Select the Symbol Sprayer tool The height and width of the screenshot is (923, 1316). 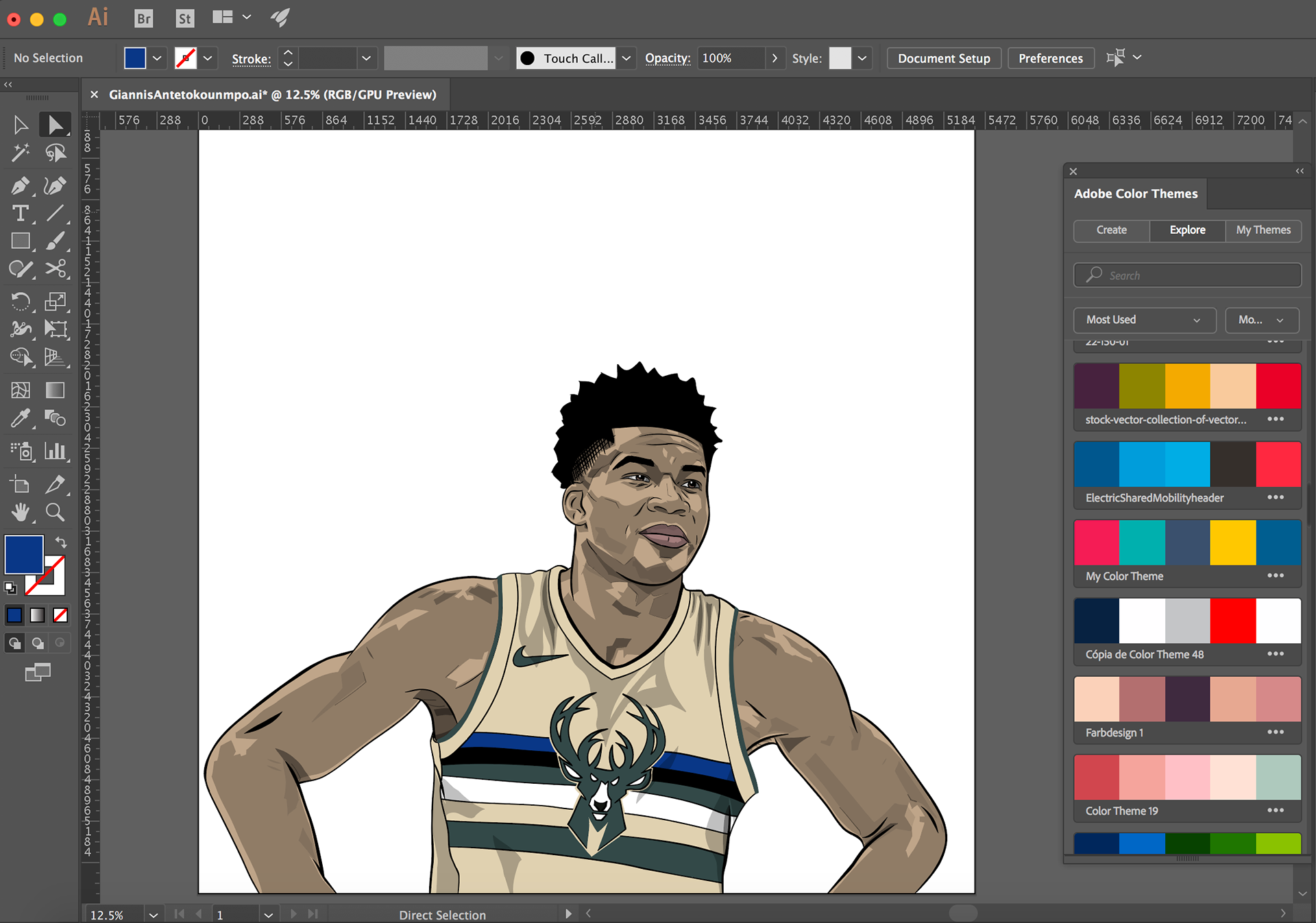(21, 451)
